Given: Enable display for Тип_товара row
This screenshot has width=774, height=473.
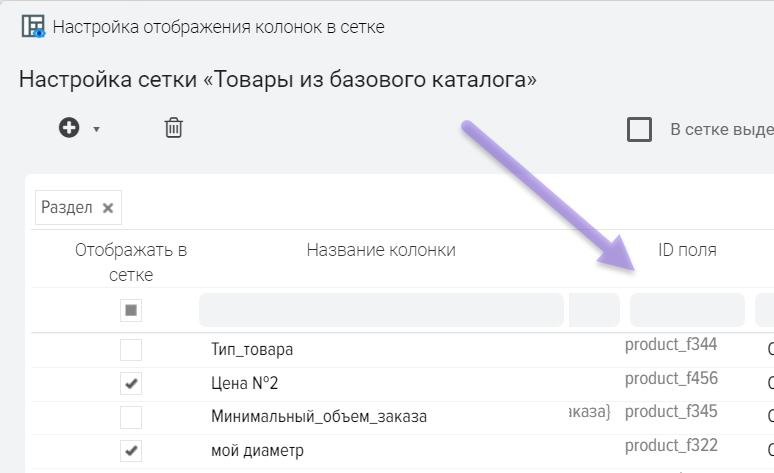Looking at the screenshot, I should pos(131,350).
